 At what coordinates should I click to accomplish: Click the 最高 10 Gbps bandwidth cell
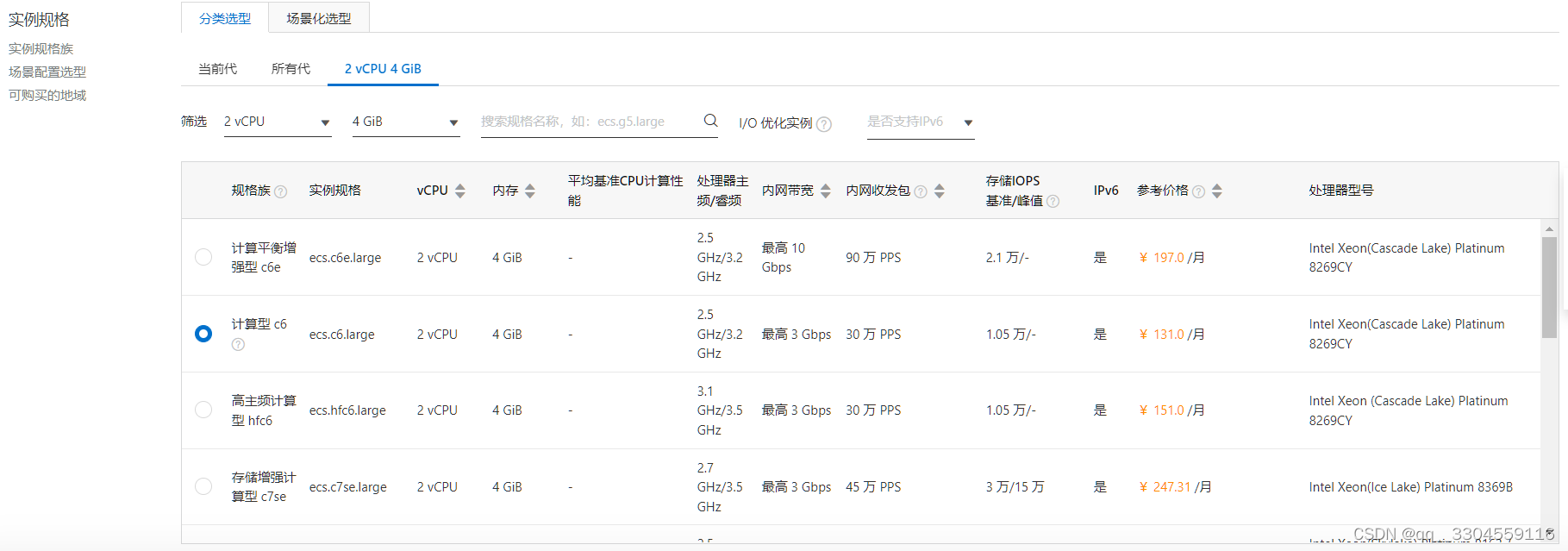784,257
